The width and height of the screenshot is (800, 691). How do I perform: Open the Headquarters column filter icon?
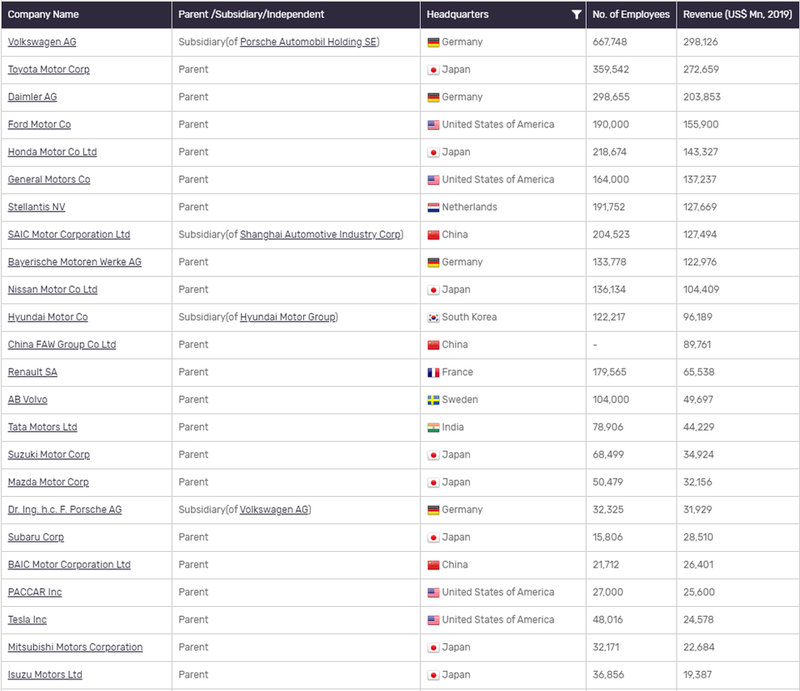point(577,14)
